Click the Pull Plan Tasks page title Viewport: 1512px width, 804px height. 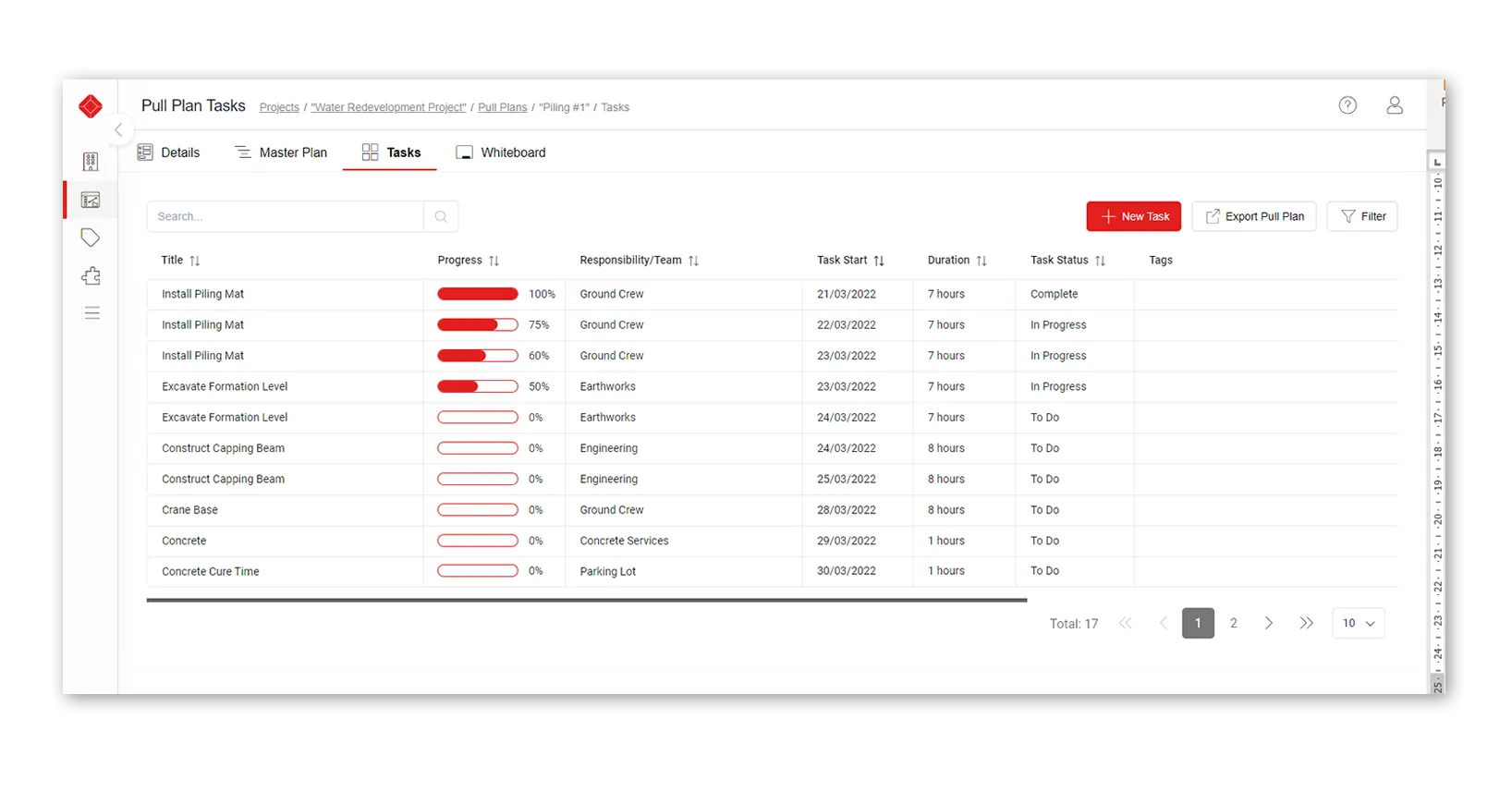(x=193, y=105)
